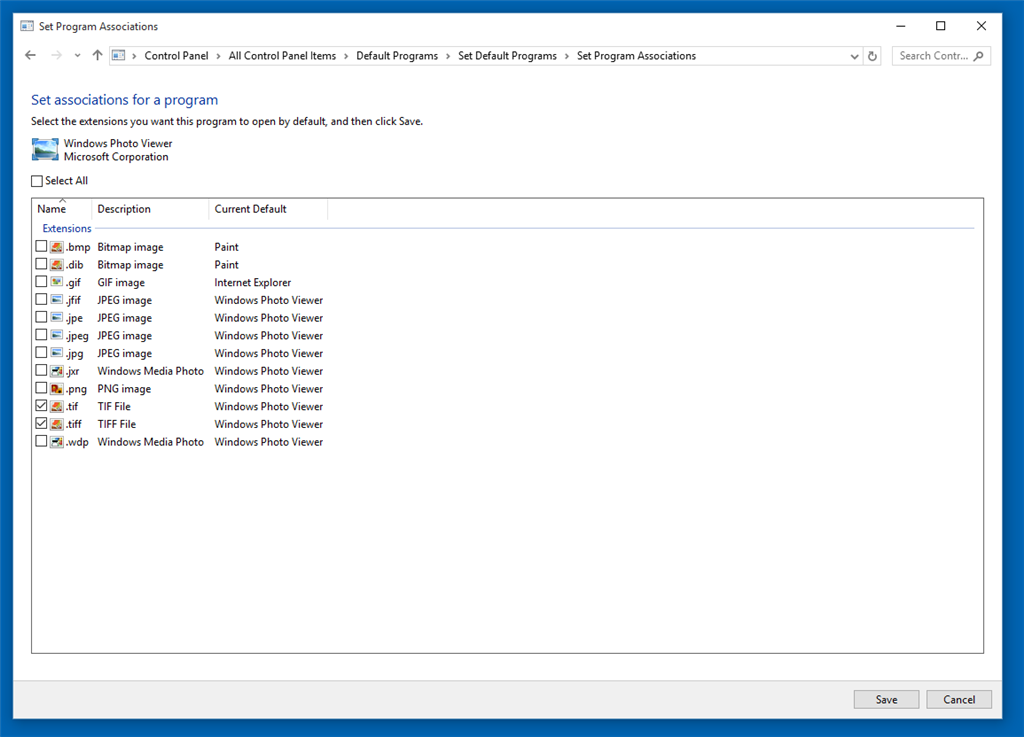Image resolution: width=1024 pixels, height=737 pixels.
Task: Check the .gif extension checkbox
Action: 41,281
